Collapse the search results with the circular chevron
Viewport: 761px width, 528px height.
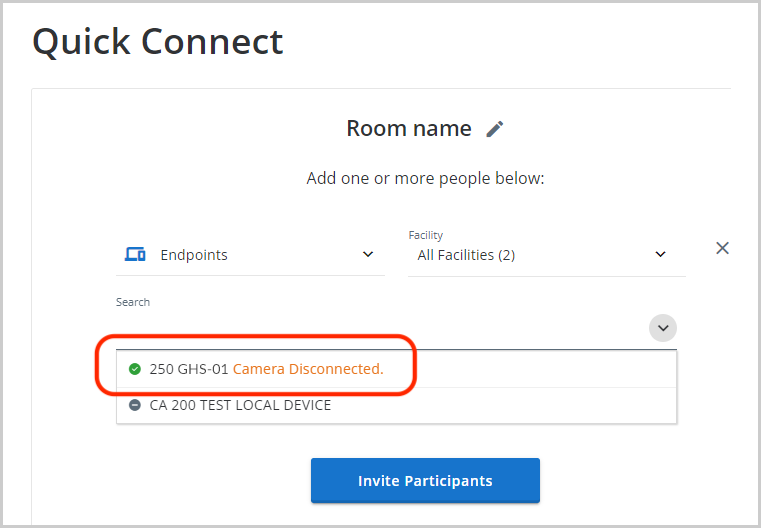point(662,328)
